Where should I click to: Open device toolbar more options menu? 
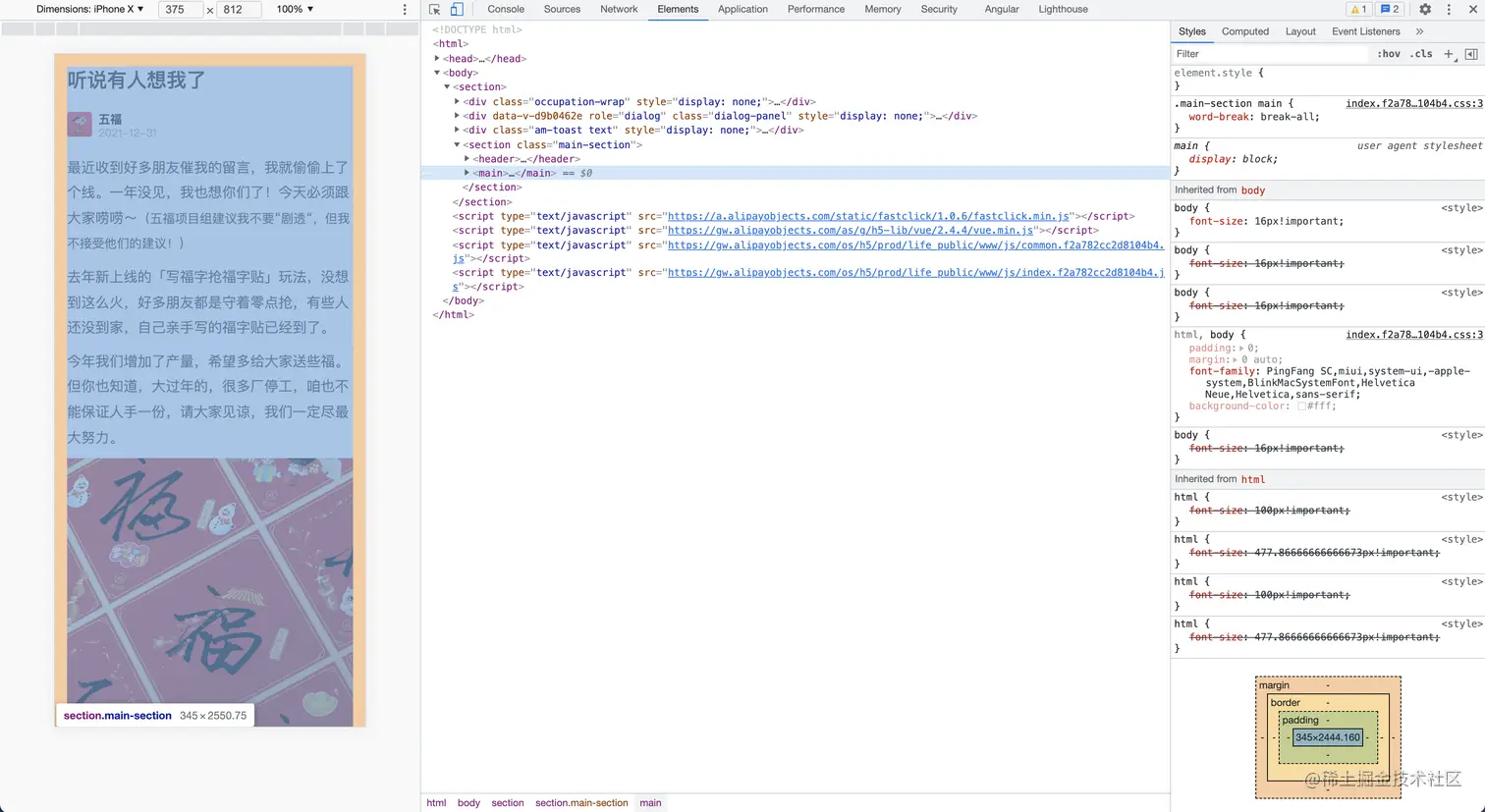pyautogui.click(x=405, y=10)
